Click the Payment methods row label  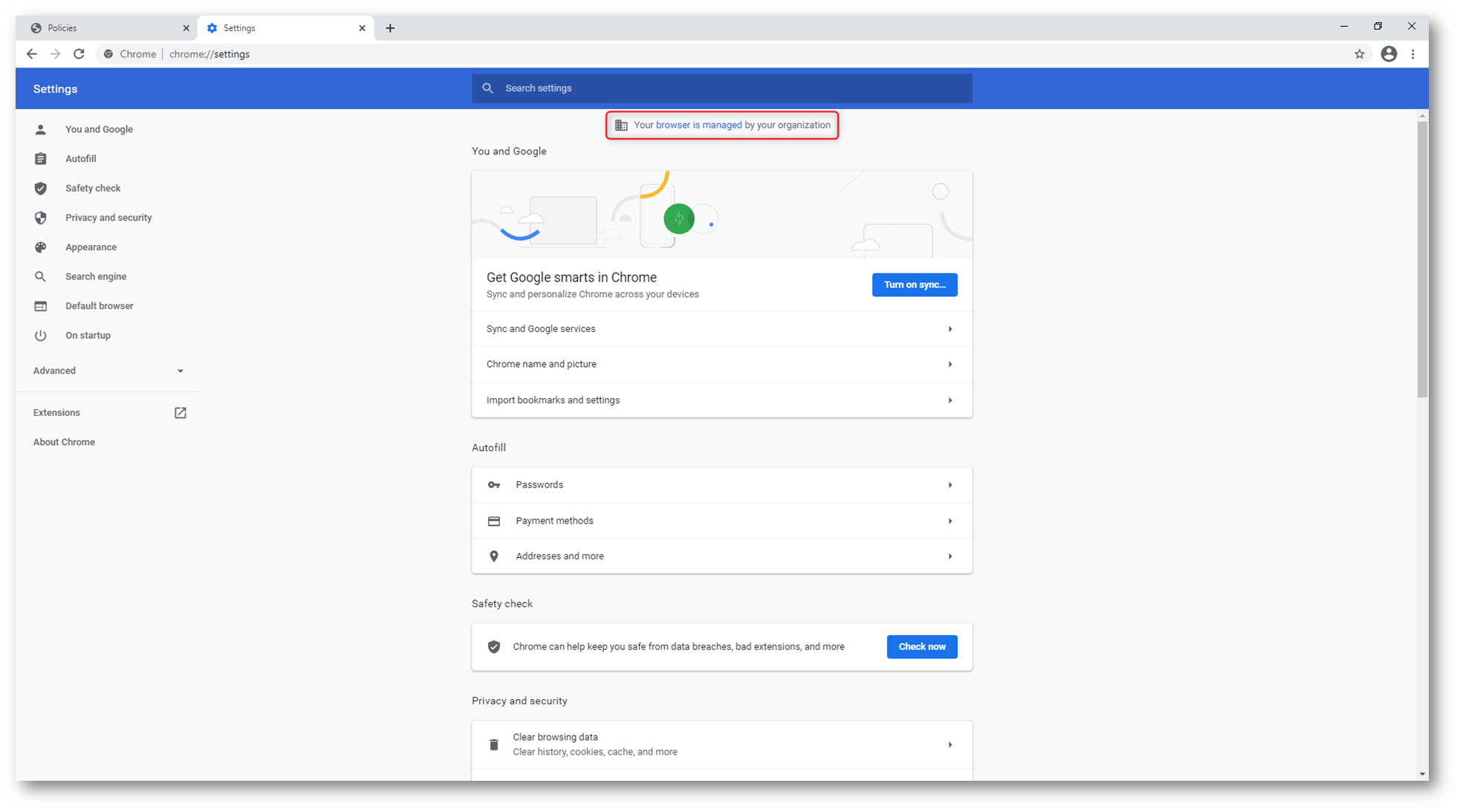(554, 521)
